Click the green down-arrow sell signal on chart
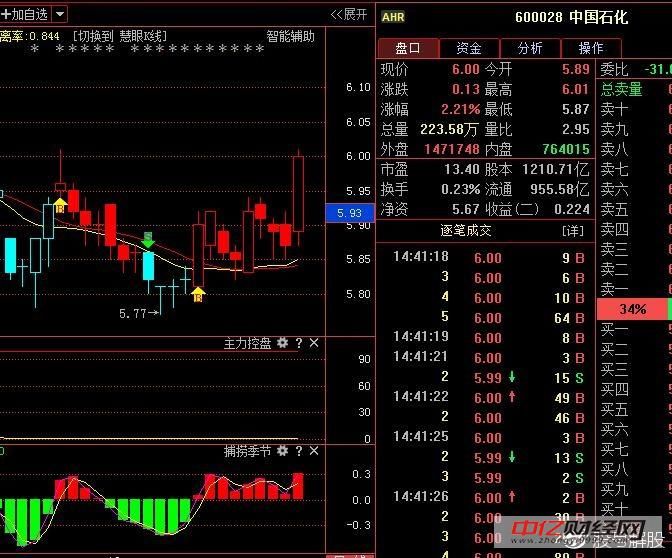 point(148,239)
